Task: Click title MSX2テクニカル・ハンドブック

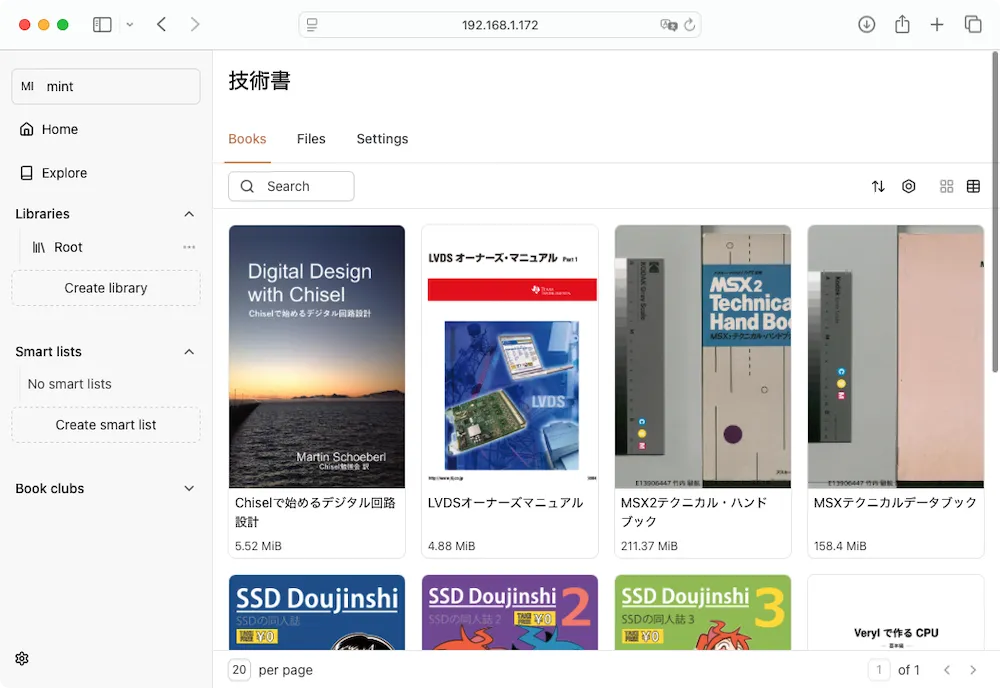Action: [x=694, y=513]
